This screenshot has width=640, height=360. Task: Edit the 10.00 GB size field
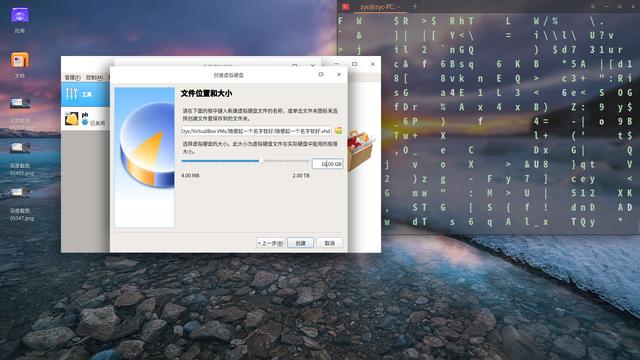tap(327, 164)
